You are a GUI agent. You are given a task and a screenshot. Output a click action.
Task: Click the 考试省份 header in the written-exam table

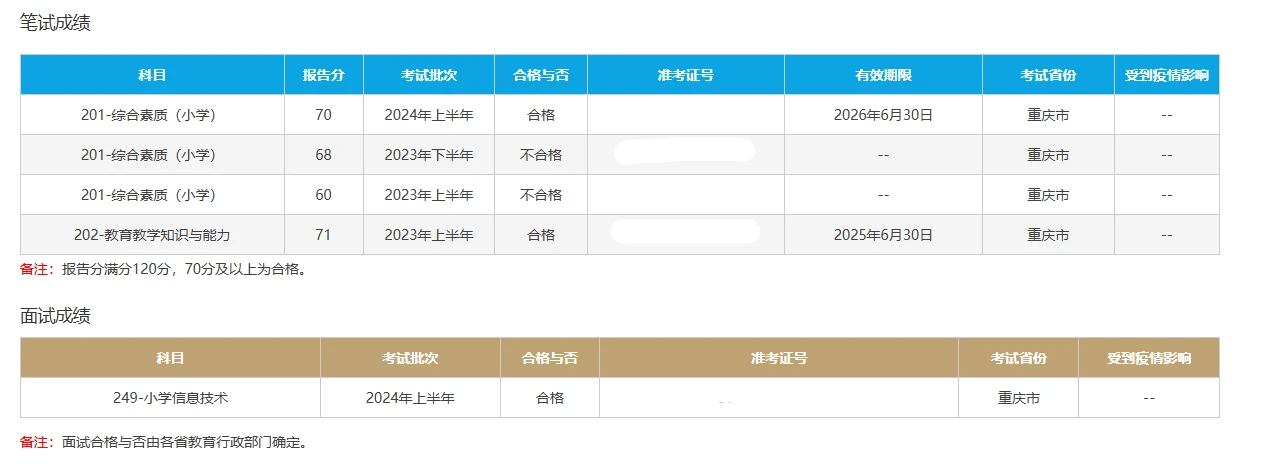tap(1048, 75)
